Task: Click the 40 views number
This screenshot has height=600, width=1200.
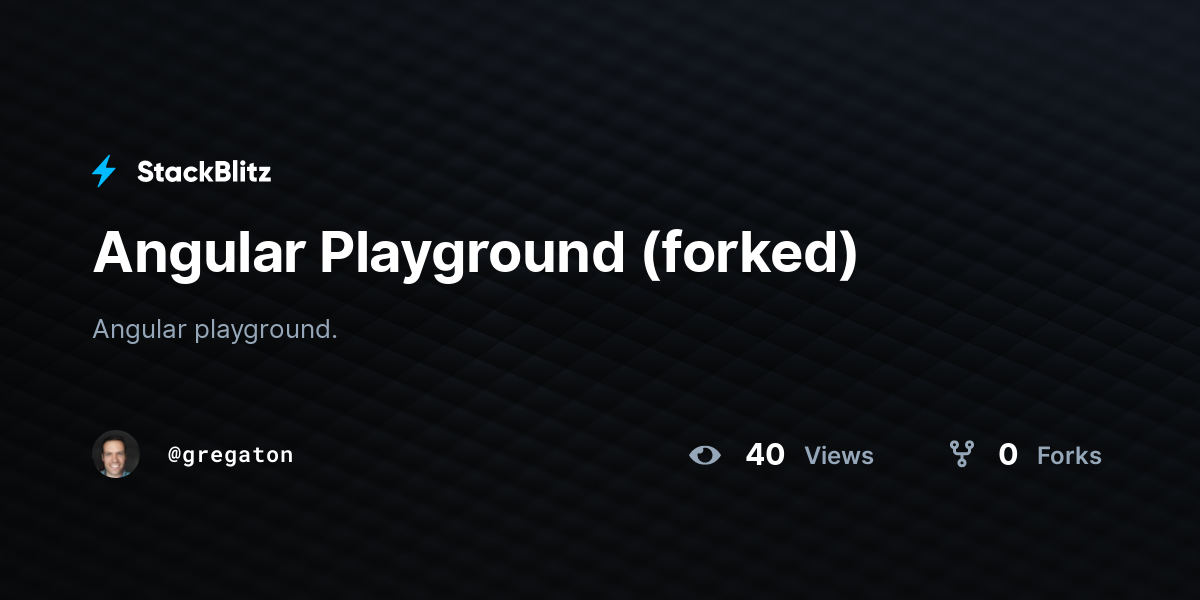Action: click(765, 455)
